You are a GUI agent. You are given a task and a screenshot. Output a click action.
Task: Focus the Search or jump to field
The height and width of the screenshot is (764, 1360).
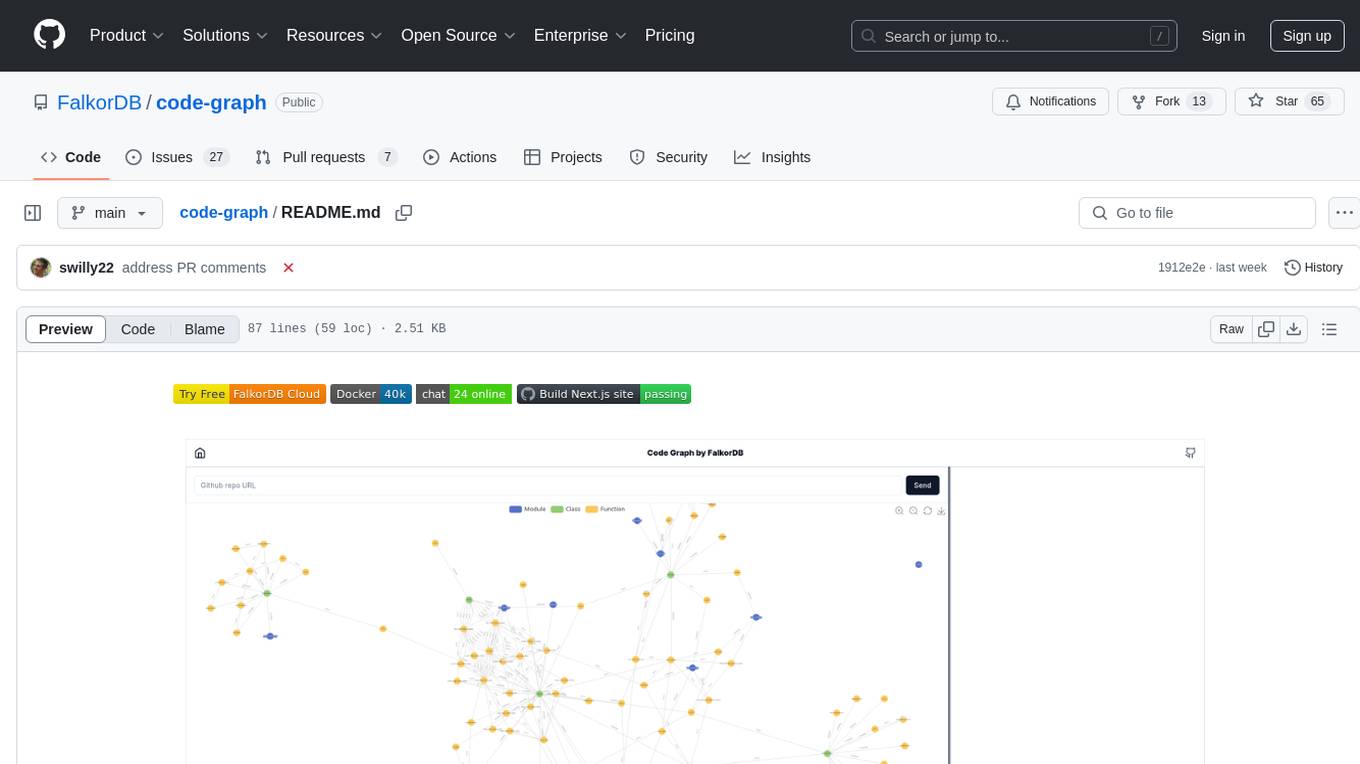[1013, 36]
